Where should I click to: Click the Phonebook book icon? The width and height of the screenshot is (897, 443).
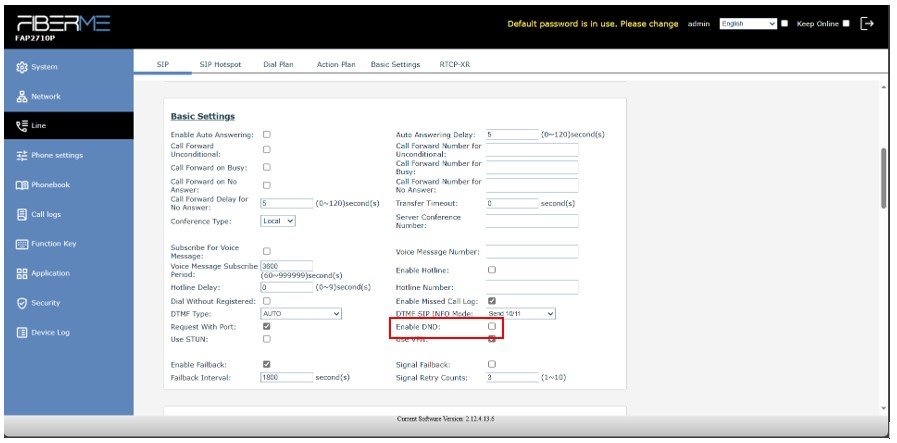(x=22, y=185)
